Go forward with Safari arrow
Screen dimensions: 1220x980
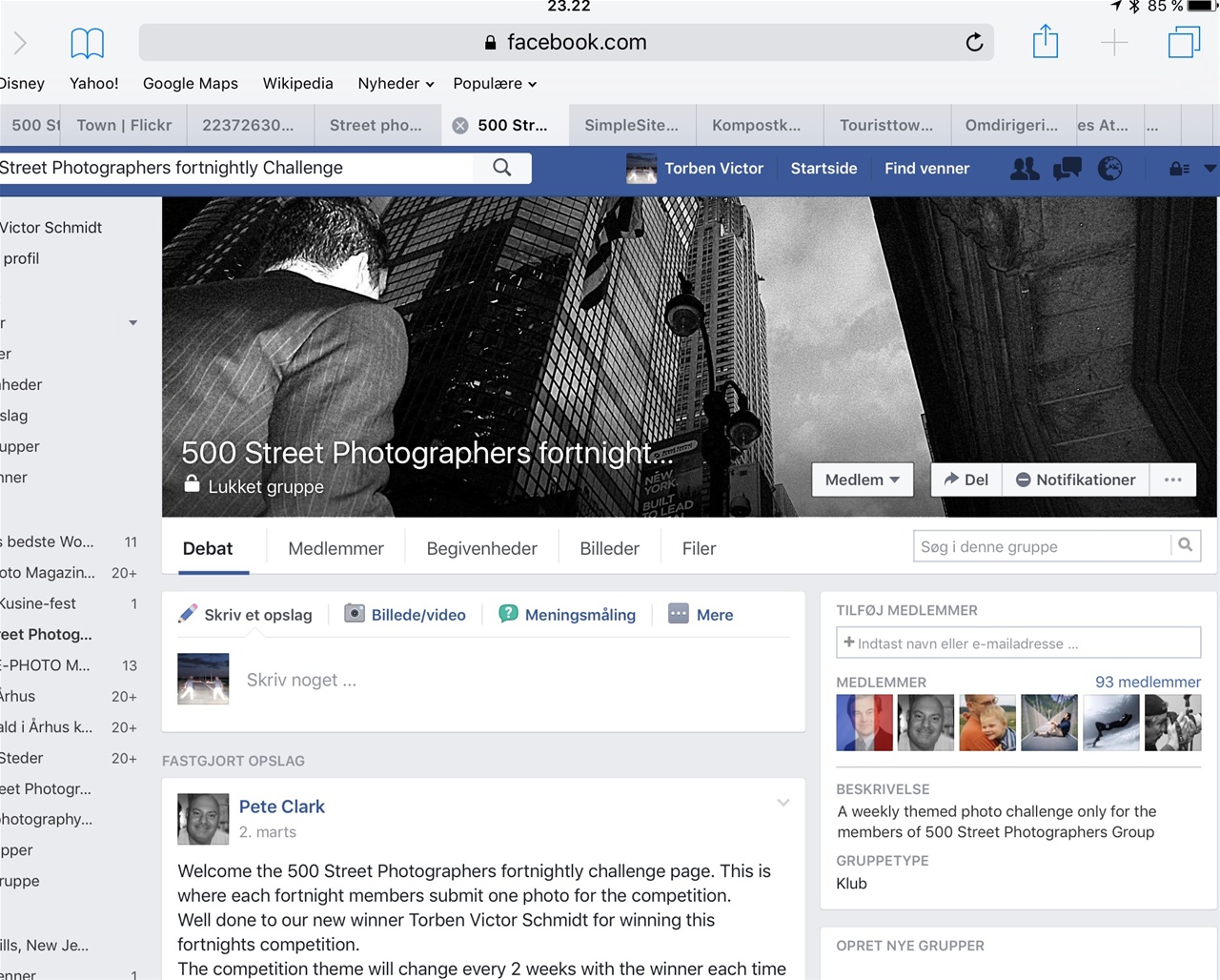coord(20,43)
